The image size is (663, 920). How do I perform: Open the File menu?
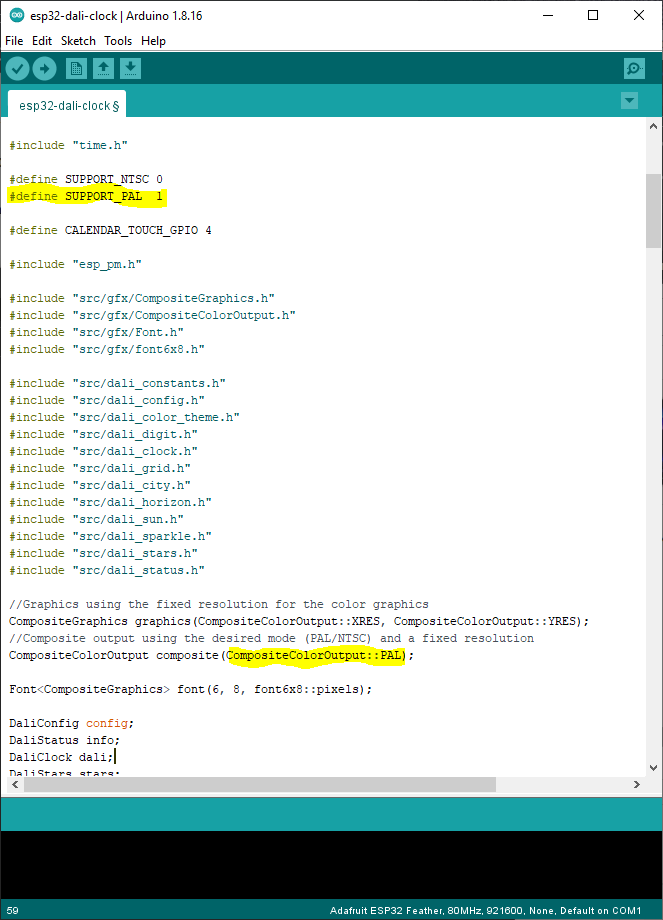coord(14,41)
